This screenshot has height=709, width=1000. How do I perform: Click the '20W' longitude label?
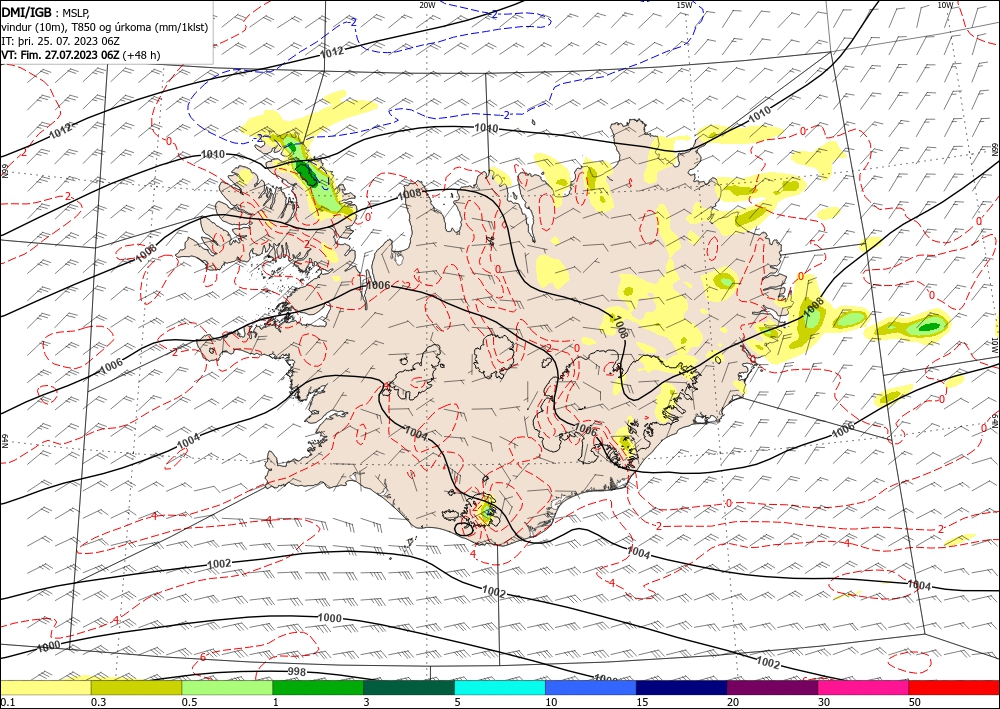(x=427, y=5)
